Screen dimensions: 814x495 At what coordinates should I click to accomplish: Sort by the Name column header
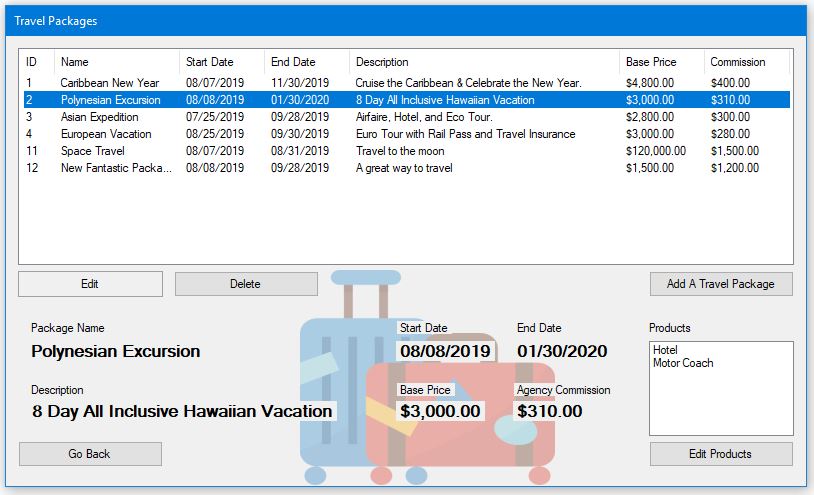click(x=116, y=62)
